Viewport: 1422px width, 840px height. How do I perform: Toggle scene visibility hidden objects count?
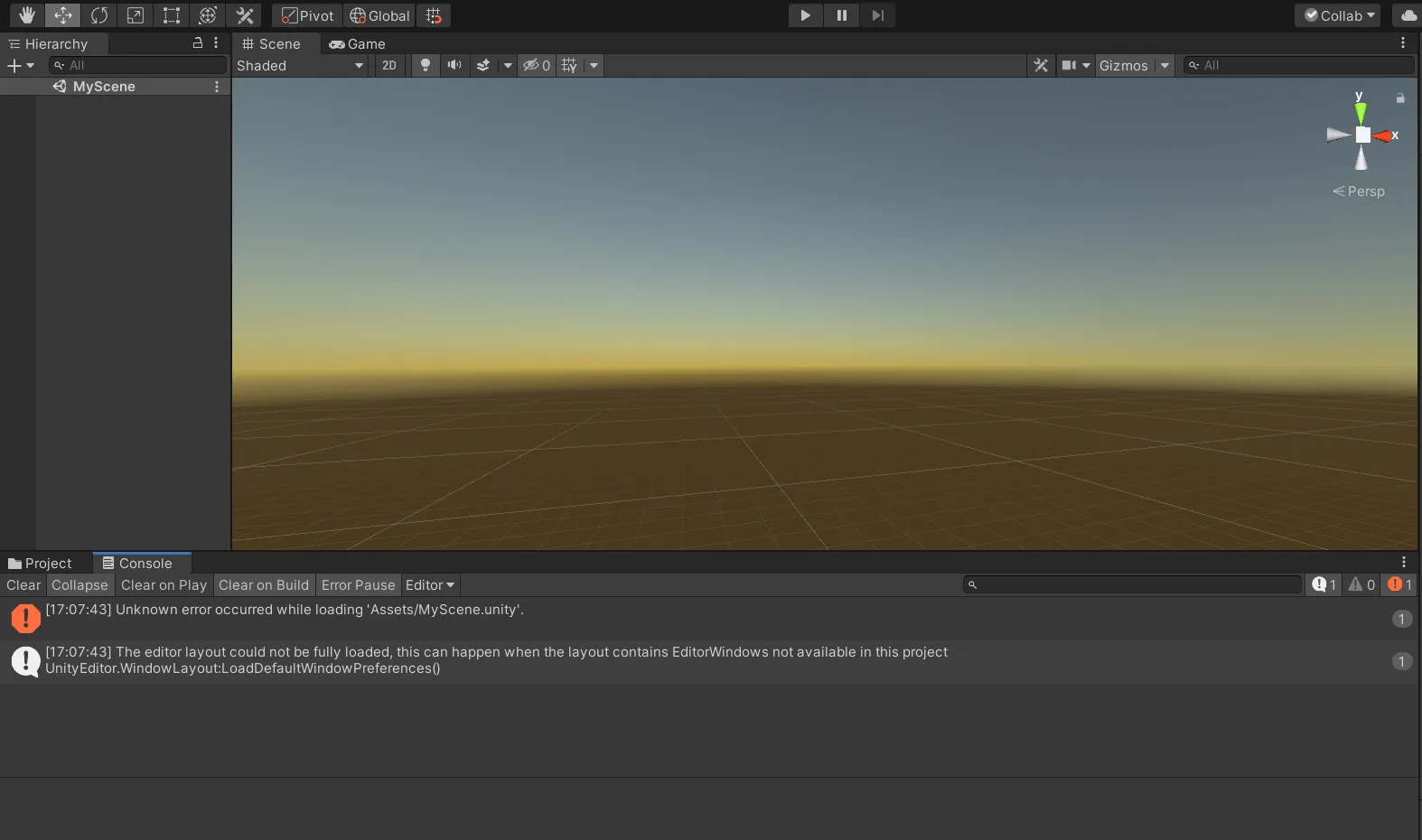pos(537,65)
